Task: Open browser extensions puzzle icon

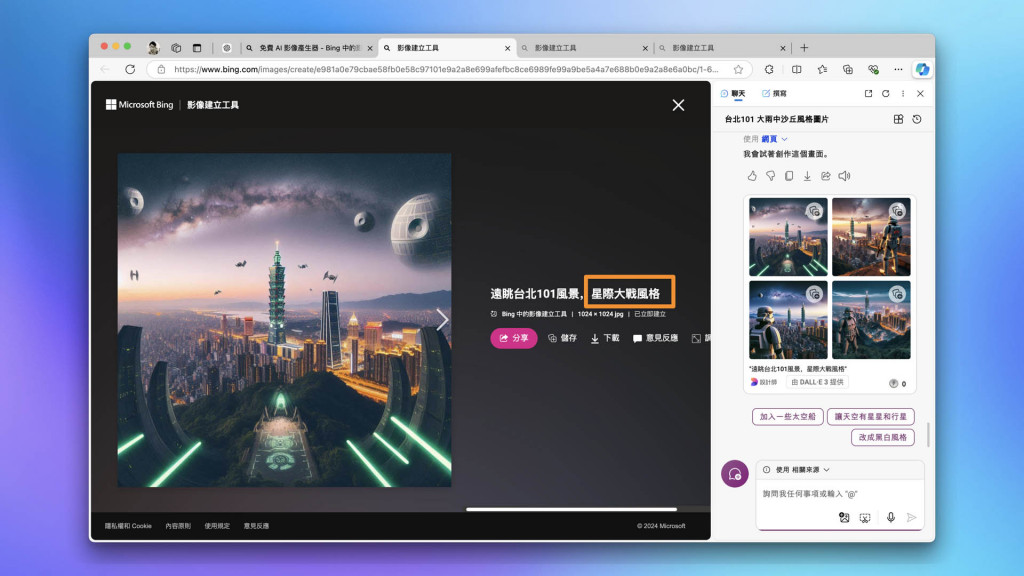Action: (x=769, y=69)
